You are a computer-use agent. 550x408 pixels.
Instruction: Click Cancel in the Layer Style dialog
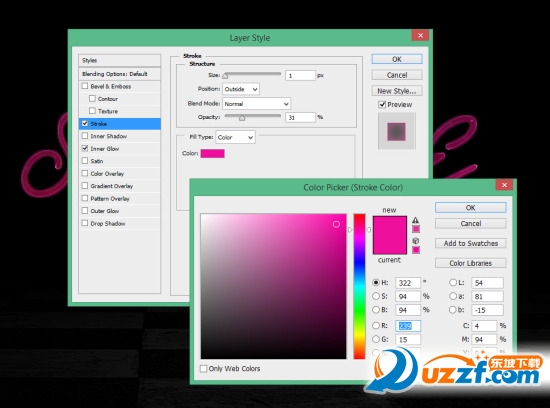click(x=397, y=75)
